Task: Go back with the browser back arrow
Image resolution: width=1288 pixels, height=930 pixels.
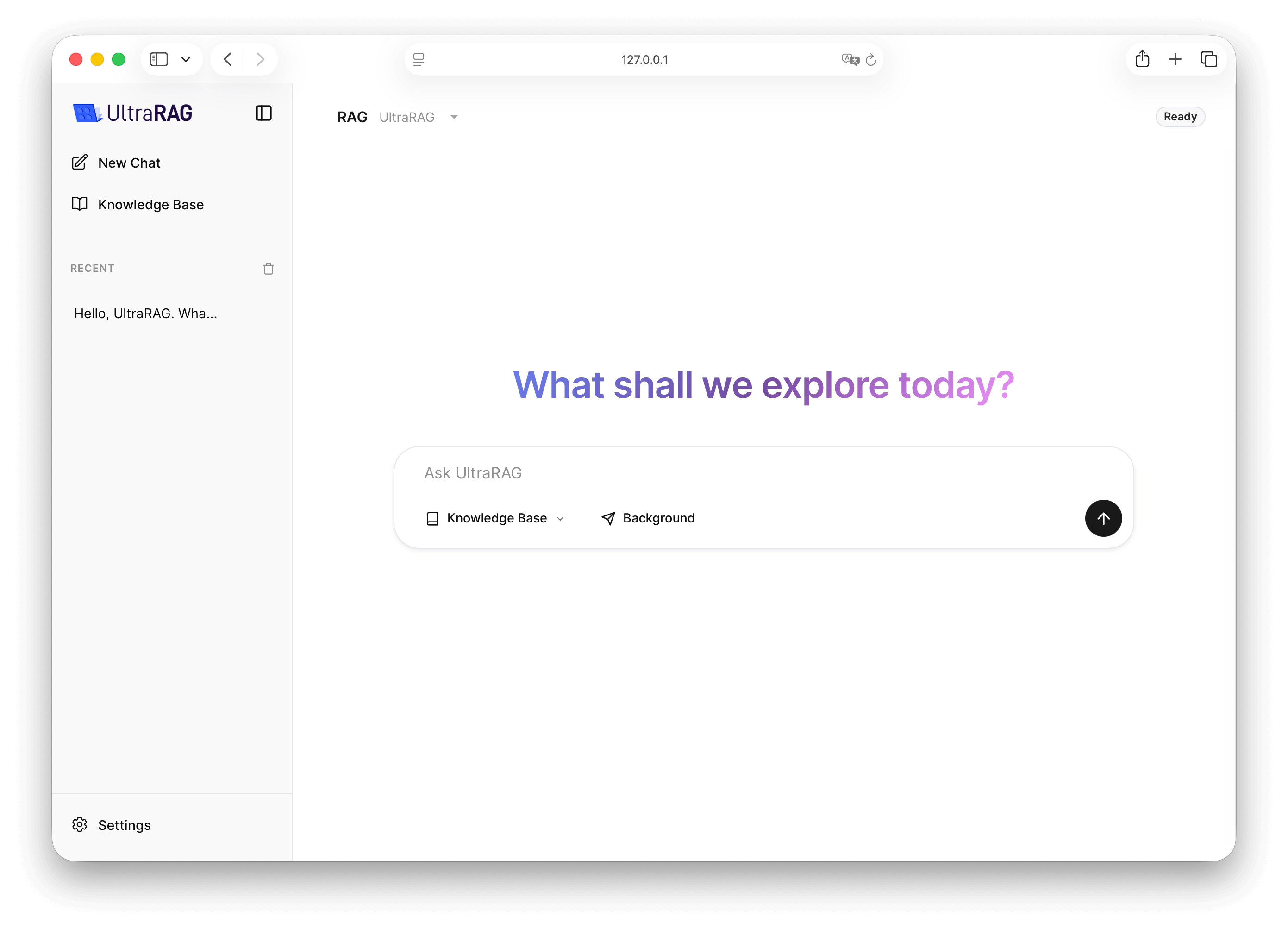Action: (x=228, y=59)
